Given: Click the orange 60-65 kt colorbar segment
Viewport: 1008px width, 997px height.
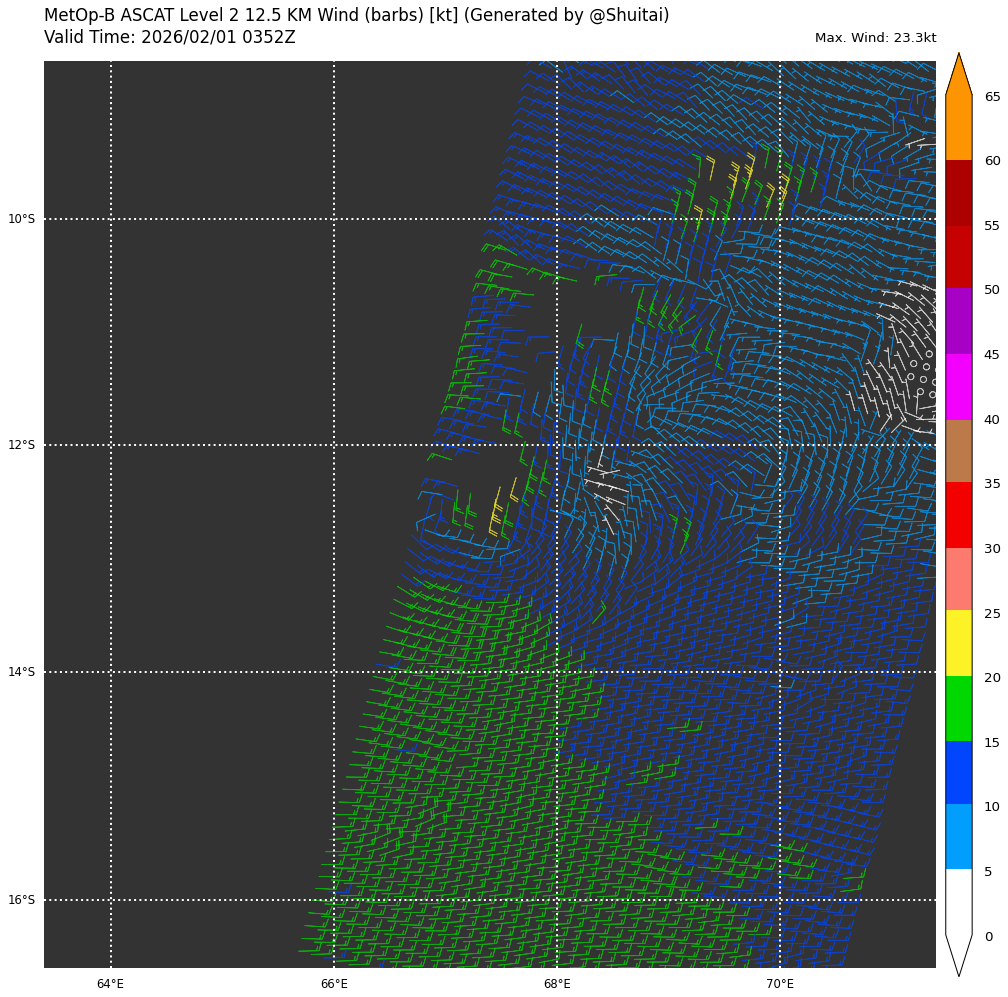Looking at the screenshot, I should point(958,128).
